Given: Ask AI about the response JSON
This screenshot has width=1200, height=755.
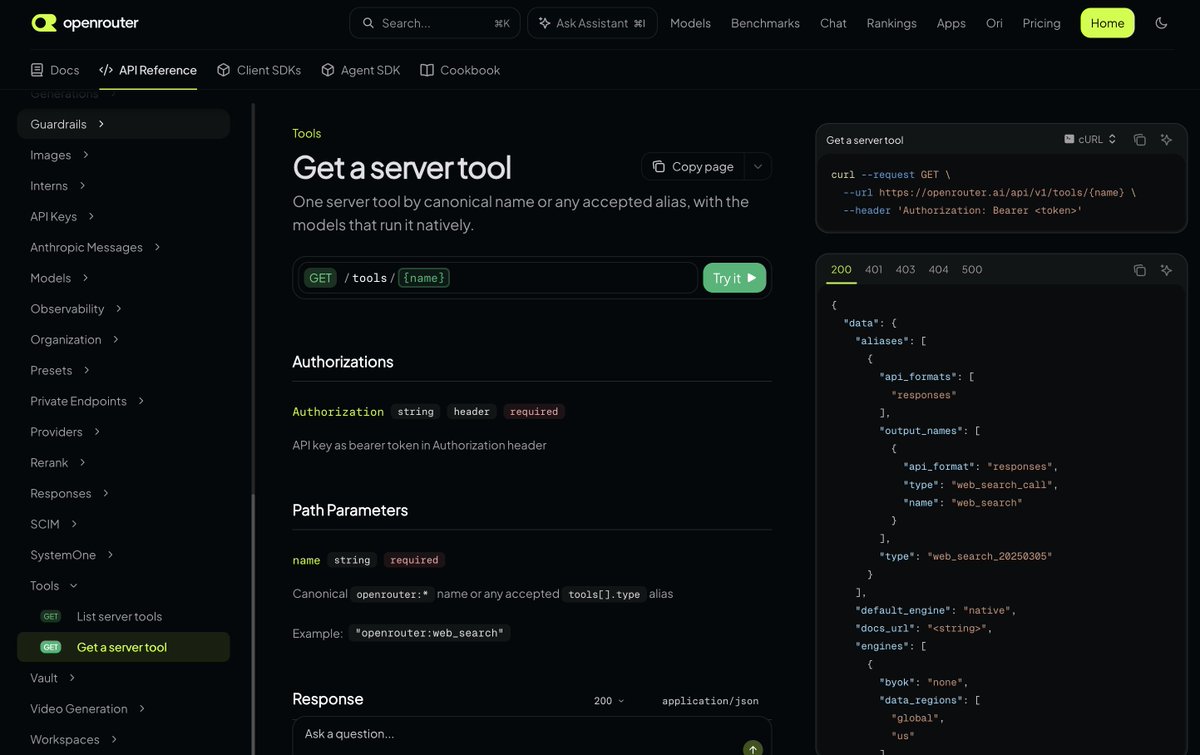Looking at the screenshot, I should pyautogui.click(x=1166, y=270).
